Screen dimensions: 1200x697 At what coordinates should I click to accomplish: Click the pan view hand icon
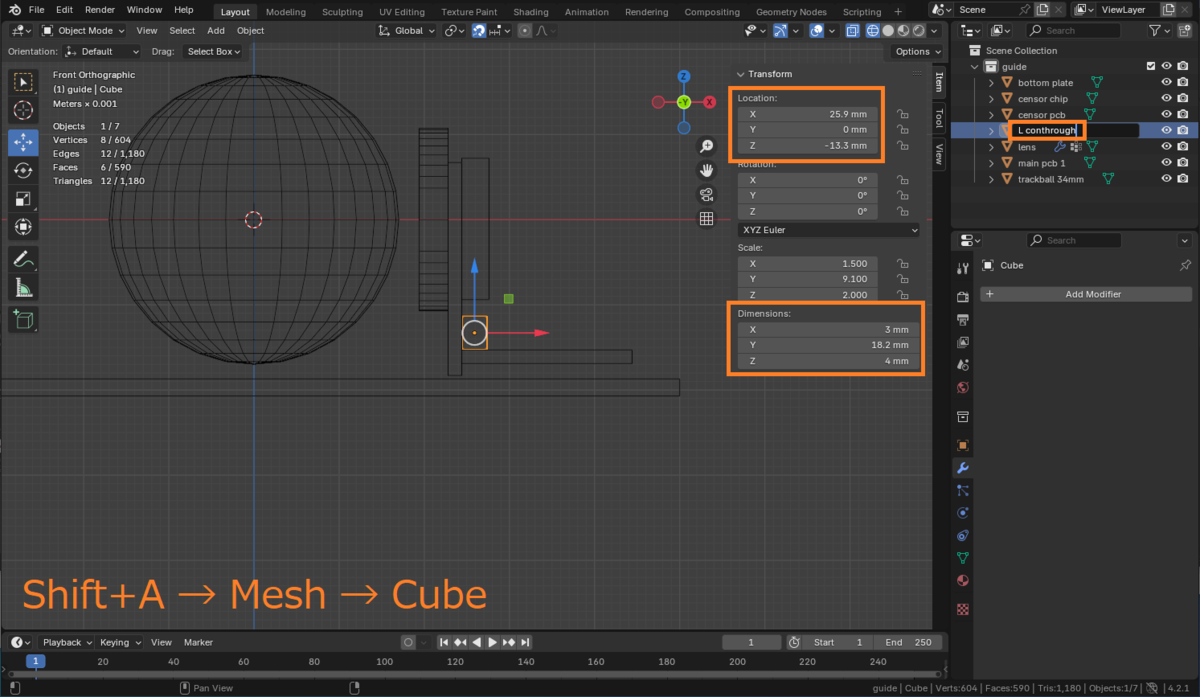(x=706, y=171)
